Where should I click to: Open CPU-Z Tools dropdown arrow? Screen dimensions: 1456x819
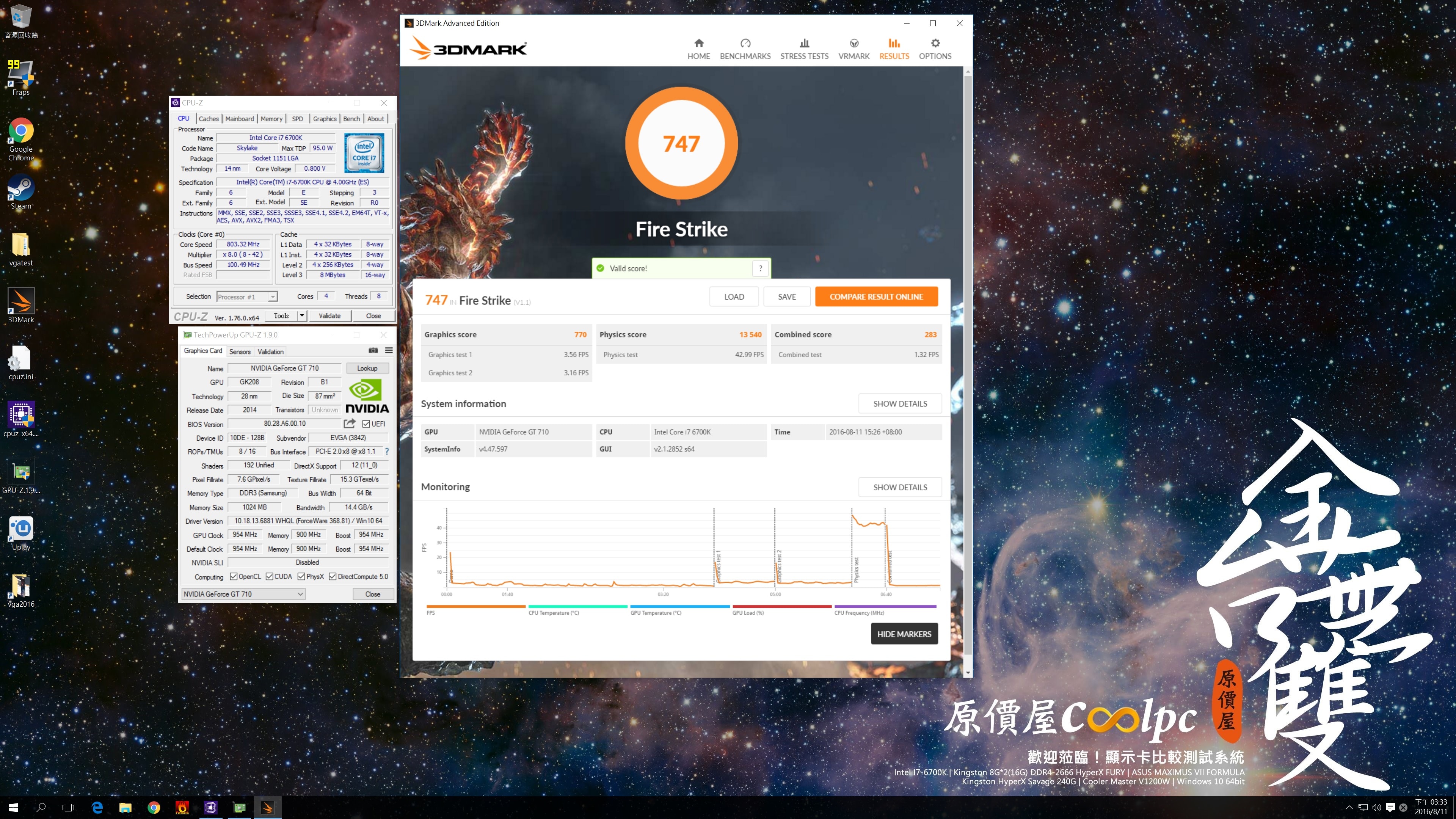302,315
